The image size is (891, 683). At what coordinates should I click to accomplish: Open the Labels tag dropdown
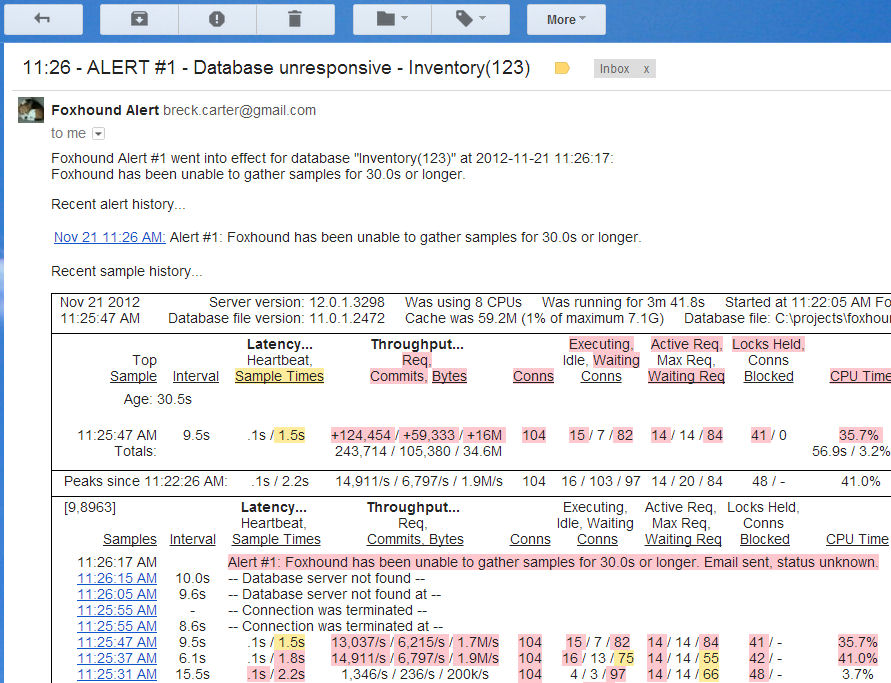point(471,19)
